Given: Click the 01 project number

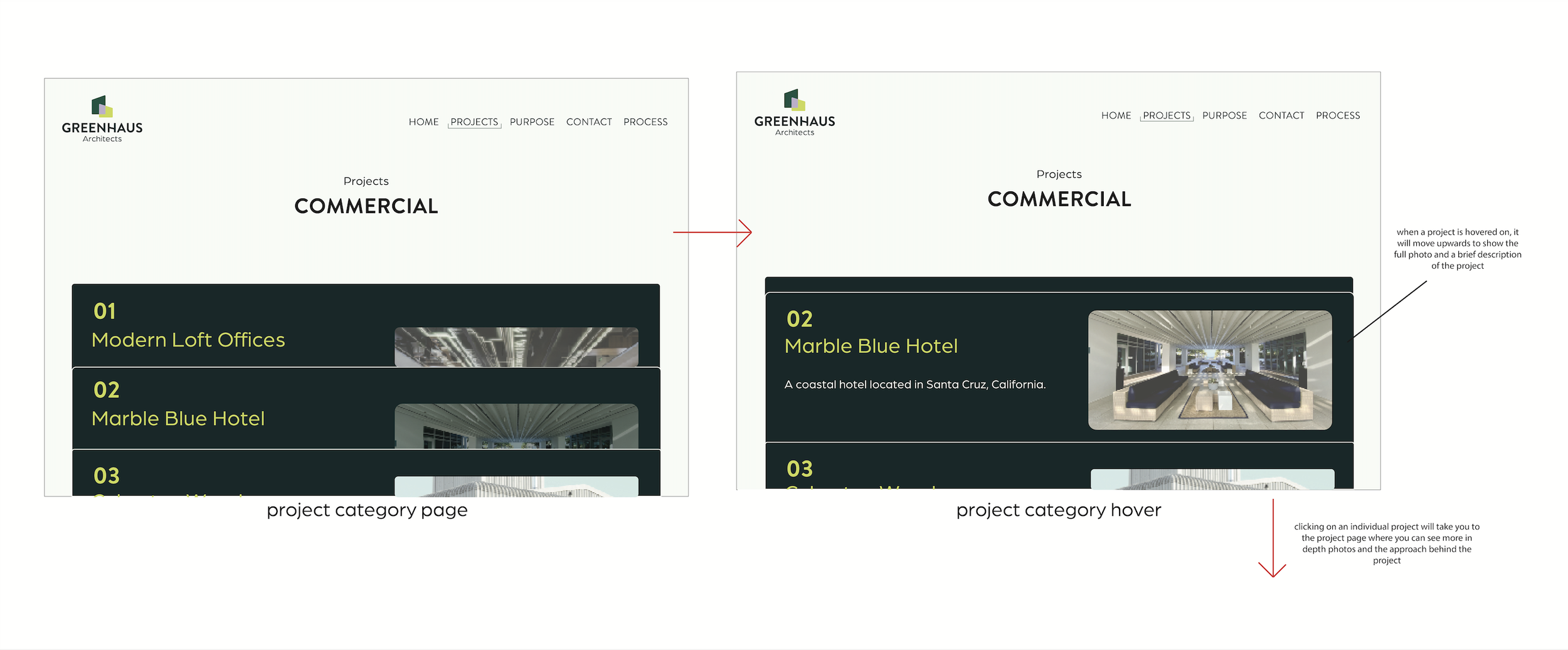Looking at the screenshot, I should pyautogui.click(x=105, y=311).
